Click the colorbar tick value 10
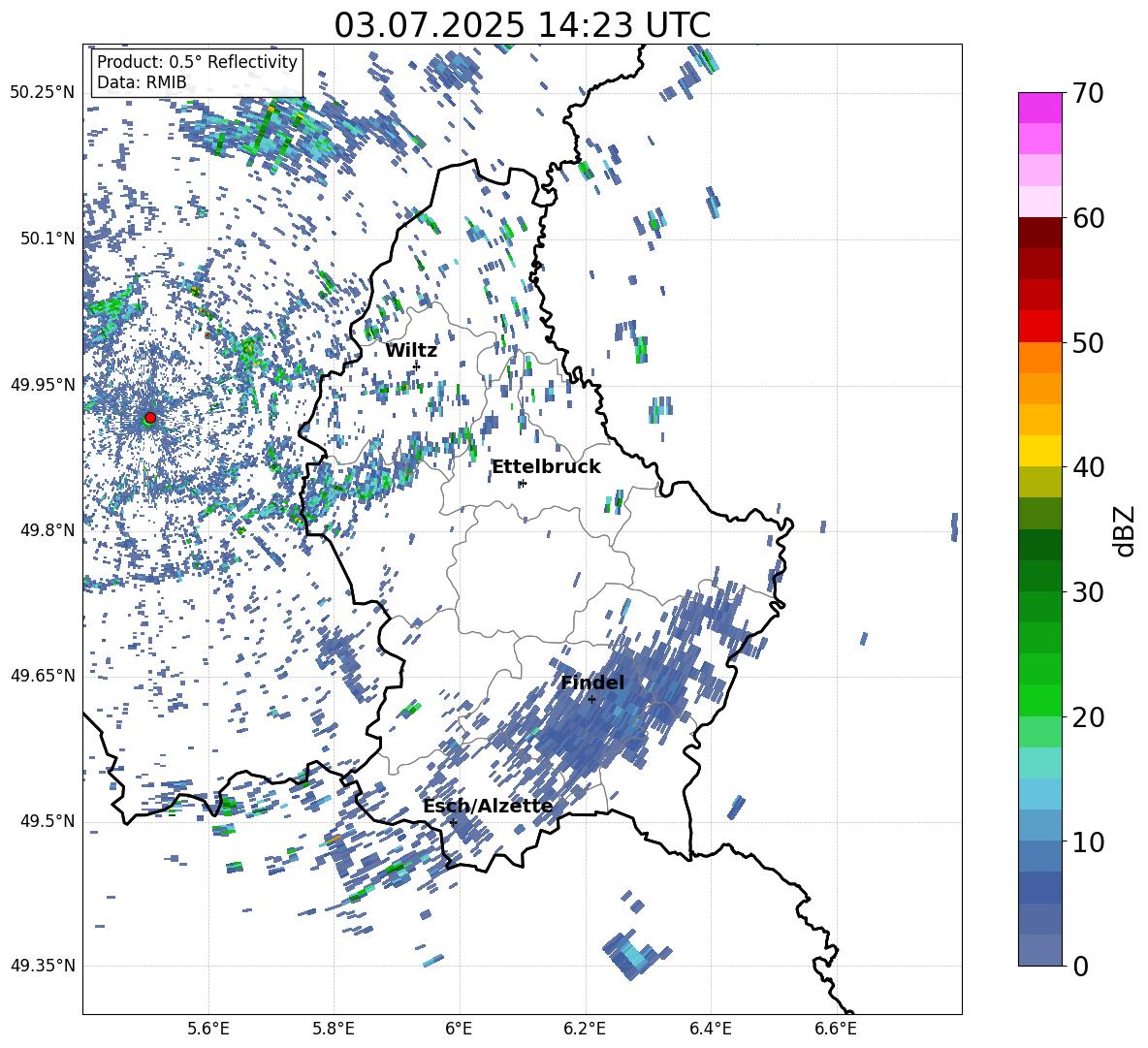Viewport: 1148px width, 1048px height. 1089,842
